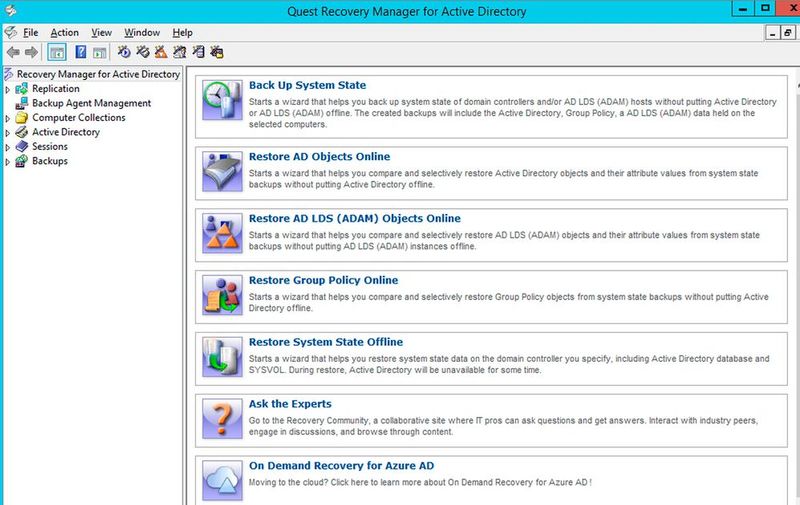Launch the backup wizard toolbar icon with clock

tap(124, 52)
